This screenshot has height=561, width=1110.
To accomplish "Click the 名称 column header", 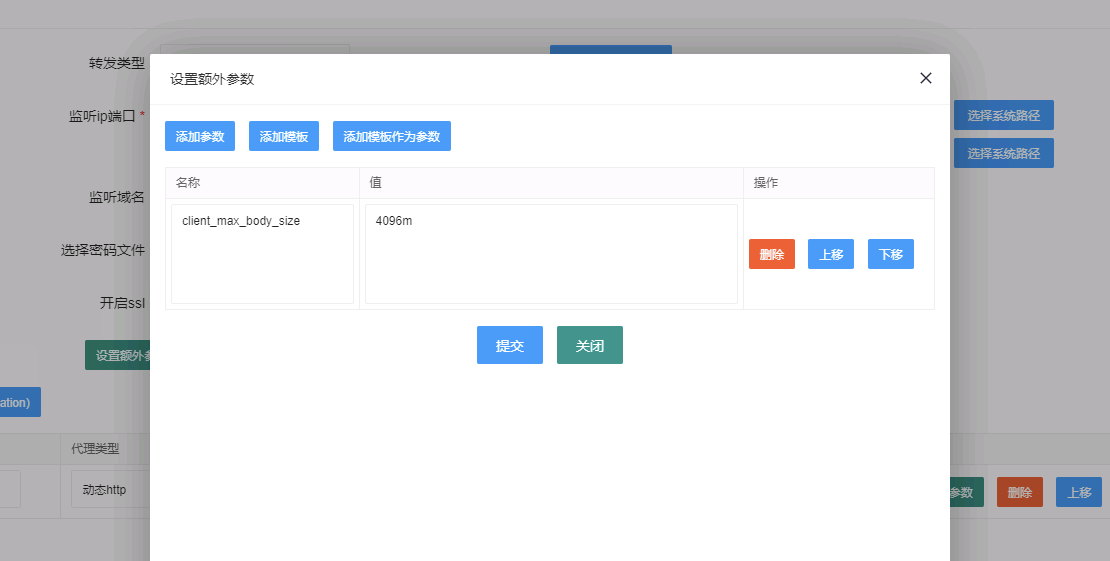I will [x=188, y=183].
